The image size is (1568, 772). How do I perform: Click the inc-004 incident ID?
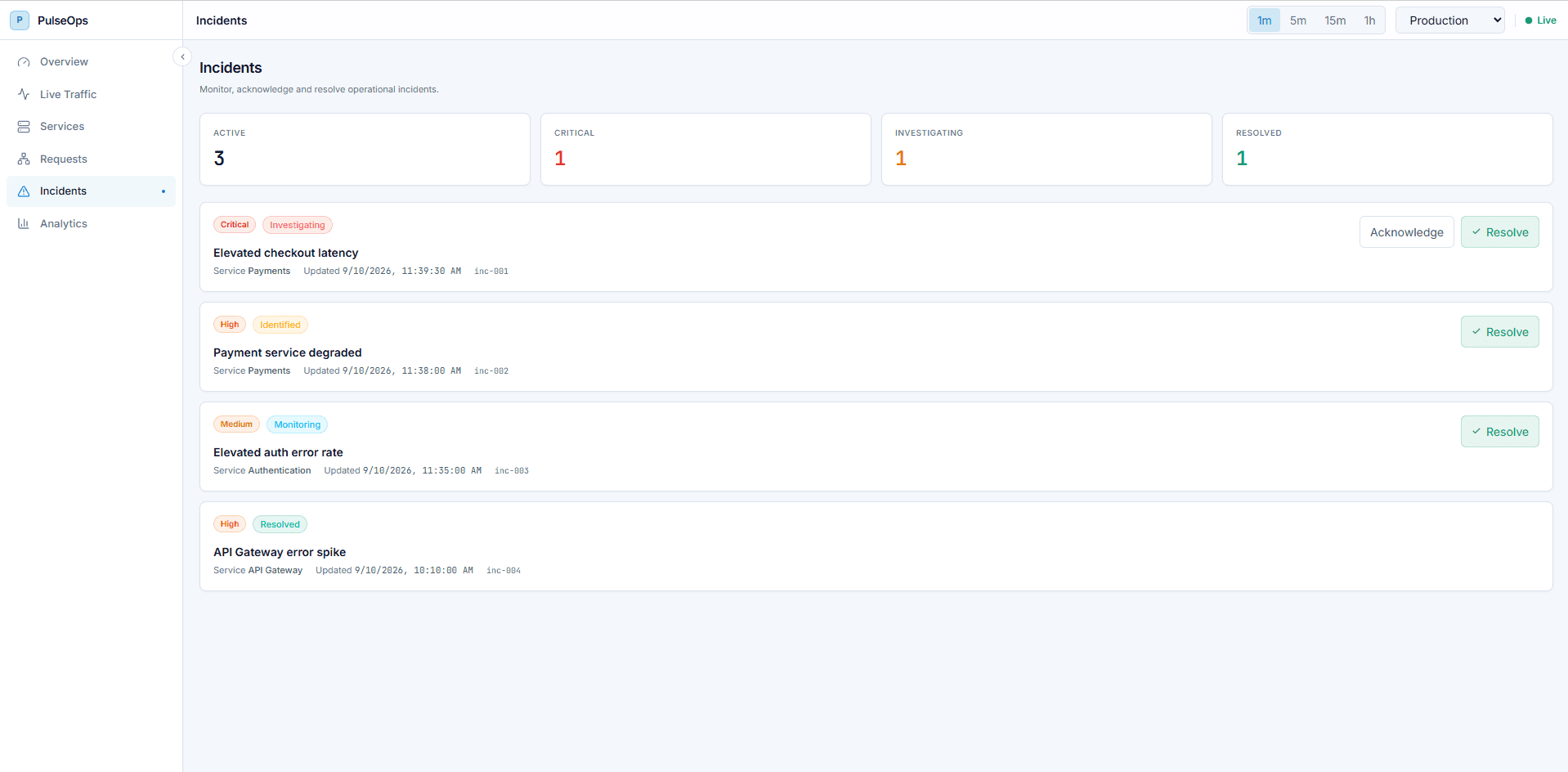pos(504,571)
